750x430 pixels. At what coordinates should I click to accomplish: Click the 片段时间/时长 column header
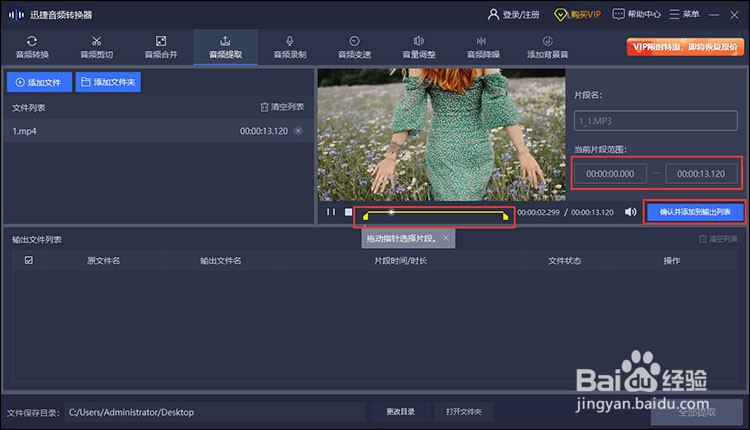tap(400, 261)
